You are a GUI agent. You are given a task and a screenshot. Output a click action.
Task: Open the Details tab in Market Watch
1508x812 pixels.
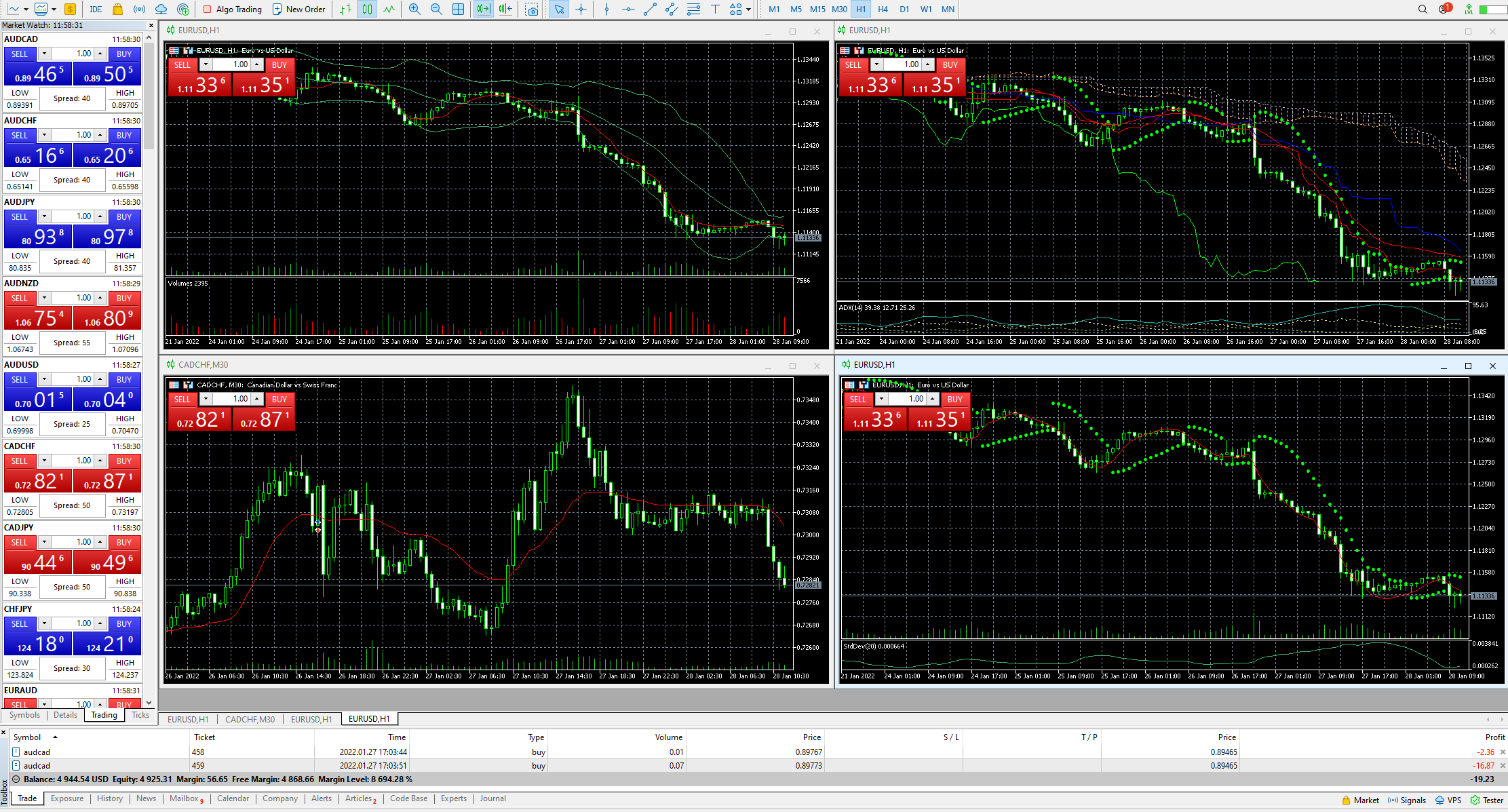pyautogui.click(x=65, y=715)
